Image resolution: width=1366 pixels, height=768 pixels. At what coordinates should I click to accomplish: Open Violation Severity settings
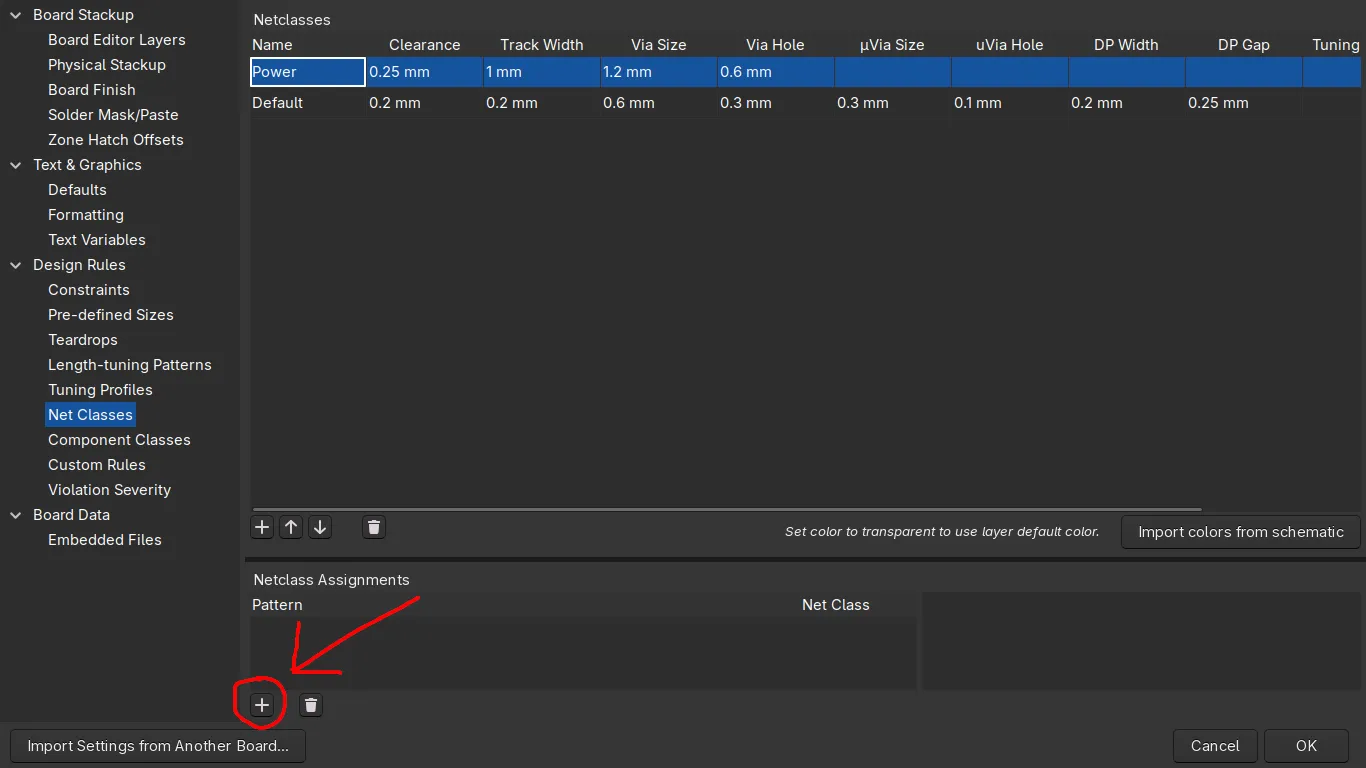[110, 490]
